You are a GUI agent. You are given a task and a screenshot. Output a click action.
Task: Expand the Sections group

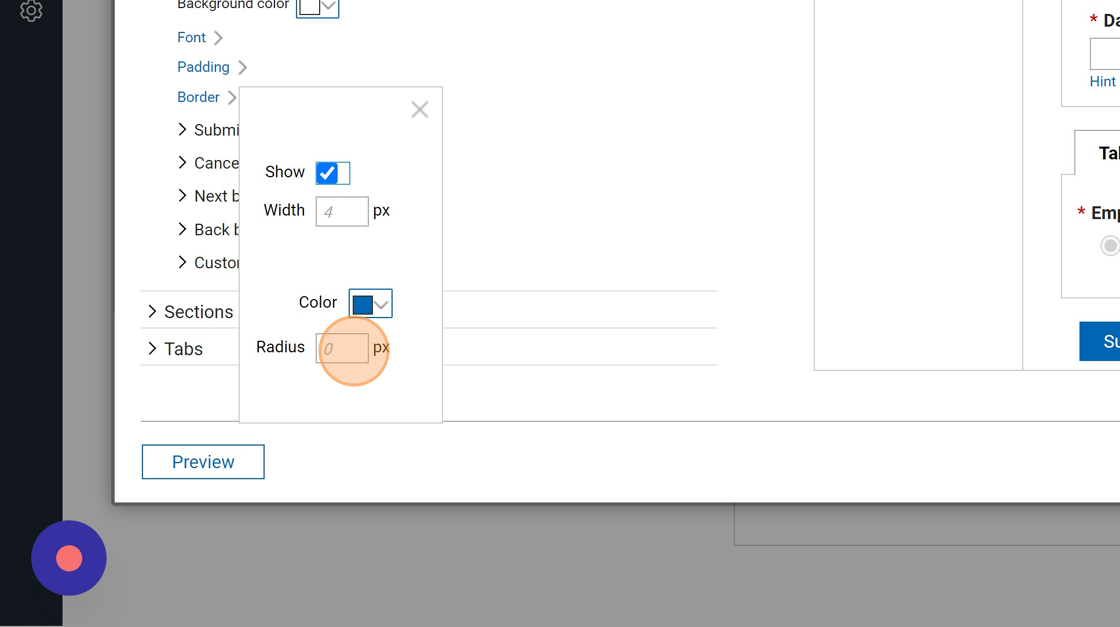coord(152,312)
